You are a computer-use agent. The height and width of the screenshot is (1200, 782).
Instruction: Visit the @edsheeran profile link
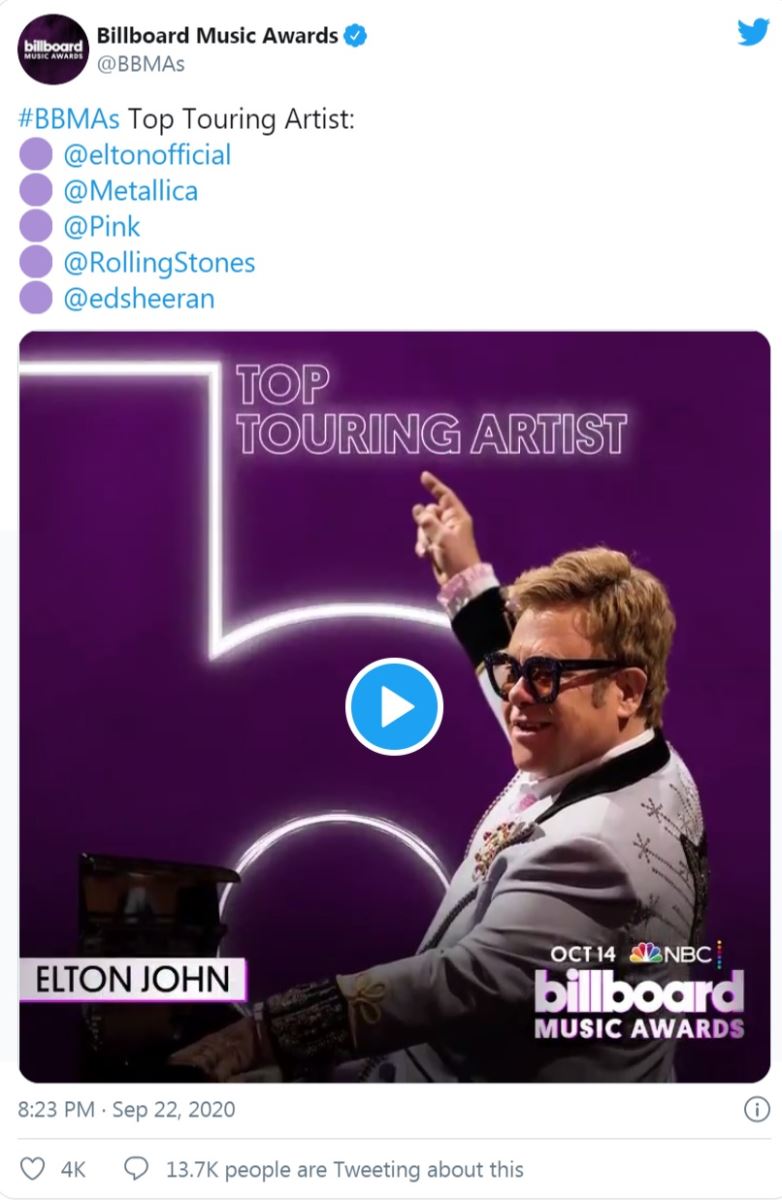[x=139, y=299]
